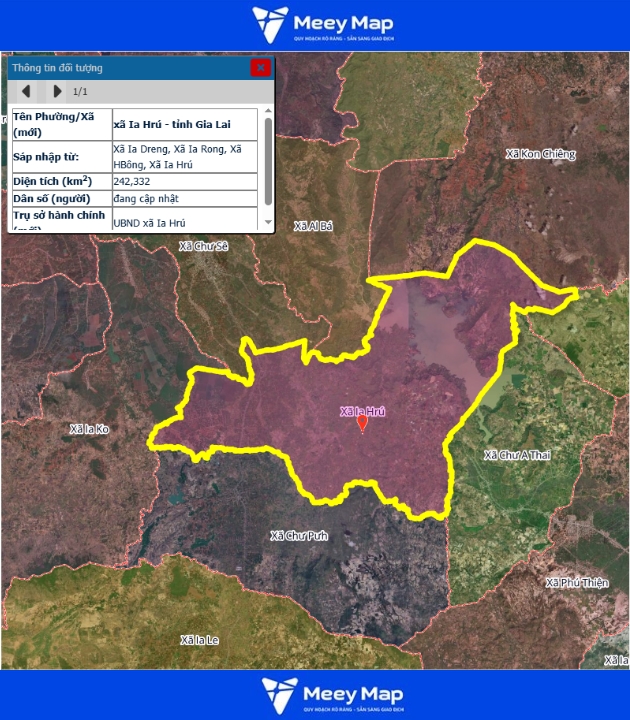630x720 pixels.
Task: Click the top Meey Map logo
Action: pos(322,24)
